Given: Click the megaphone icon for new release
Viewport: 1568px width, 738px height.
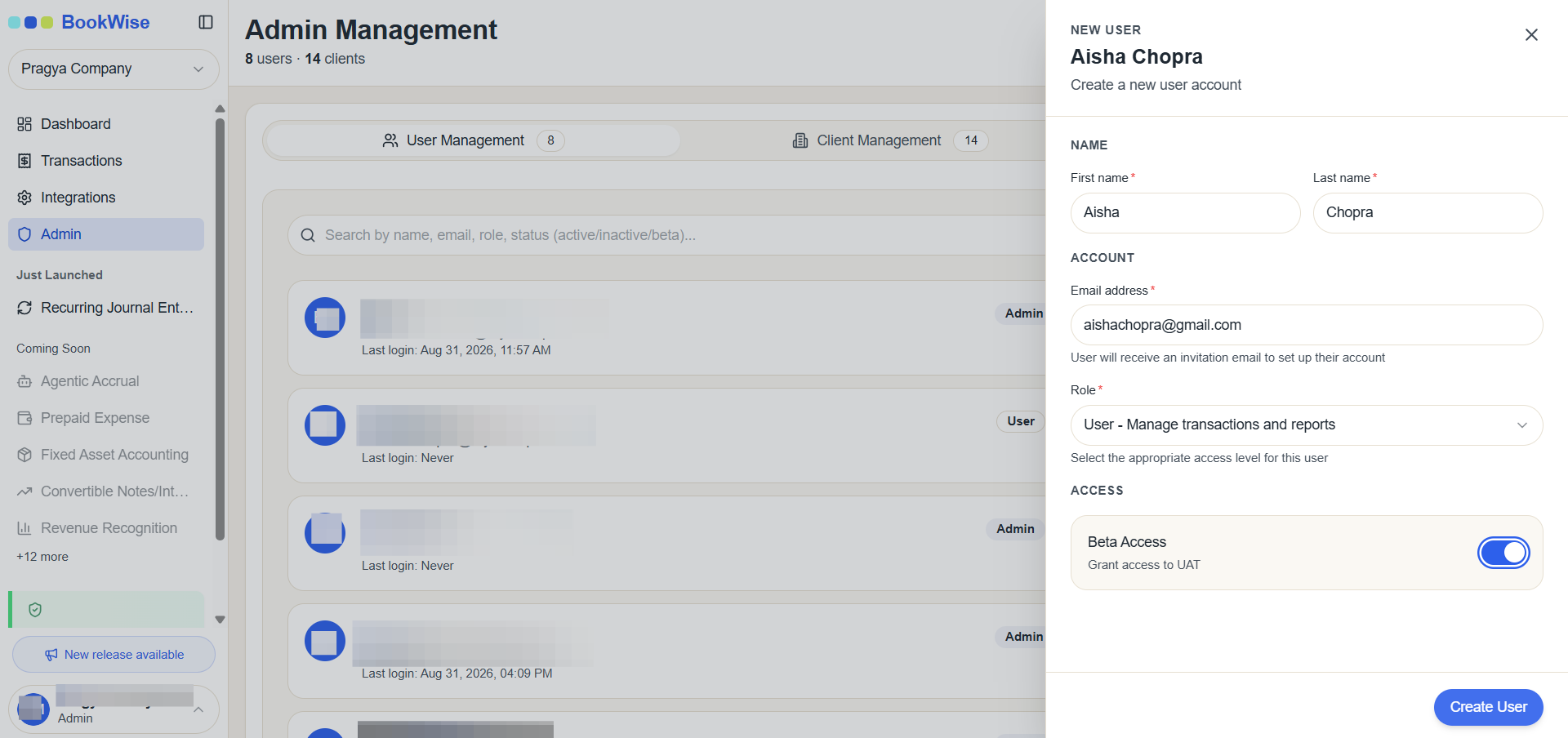Looking at the screenshot, I should point(51,655).
